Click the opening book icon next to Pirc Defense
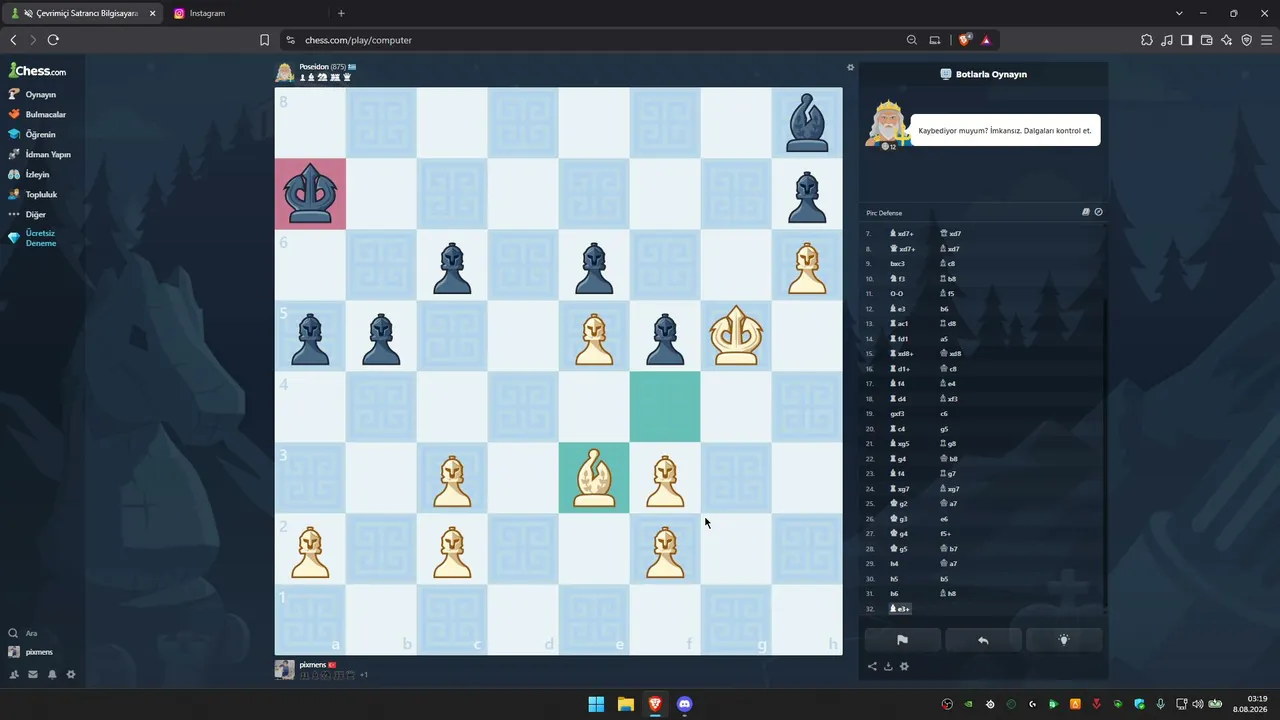The height and width of the screenshot is (720, 1280). point(1086,212)
